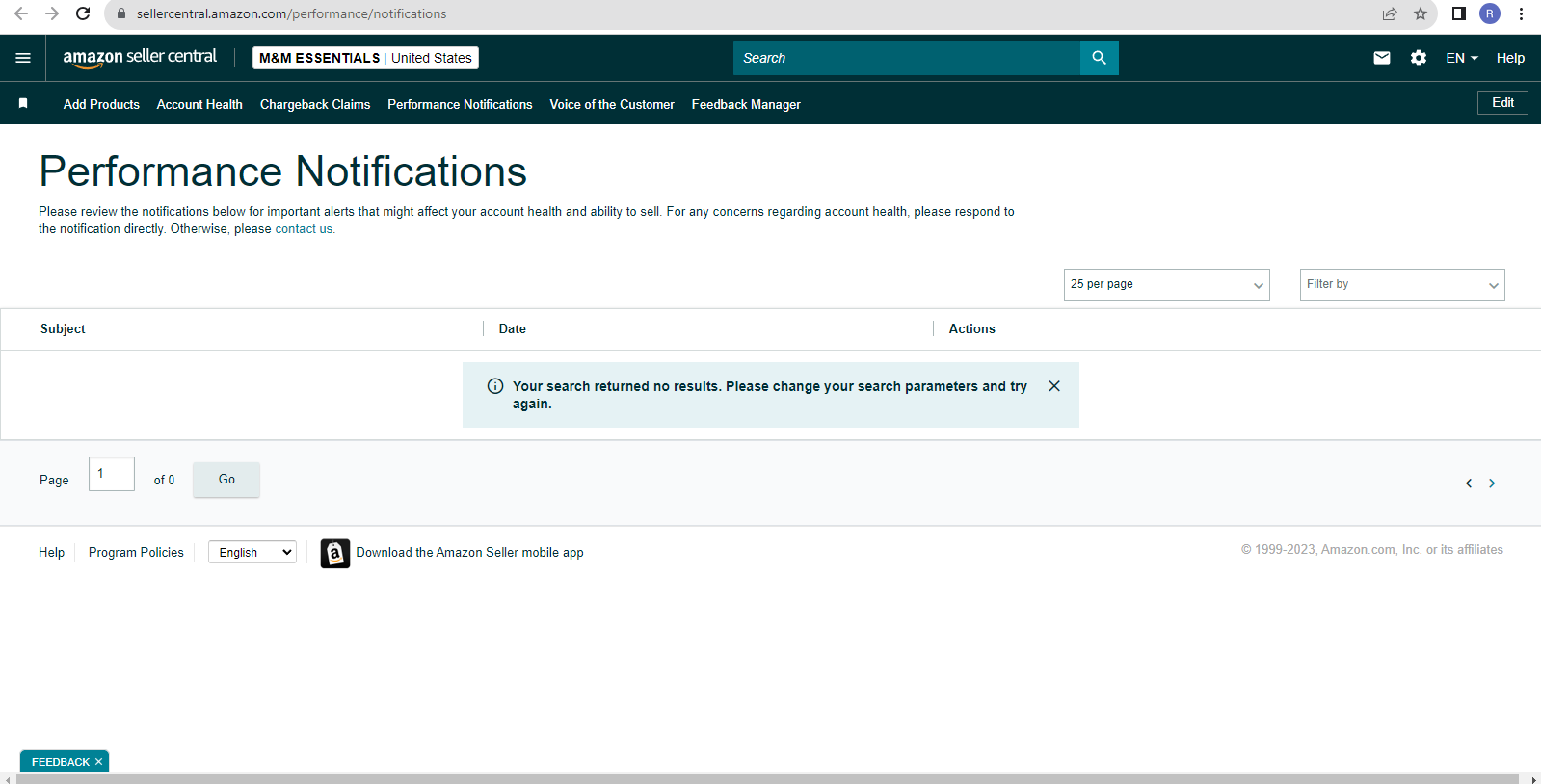Open Feedback Manager menu item
Image resolution: width=1541 pixels, height=784 pixels.
[746, 104]
